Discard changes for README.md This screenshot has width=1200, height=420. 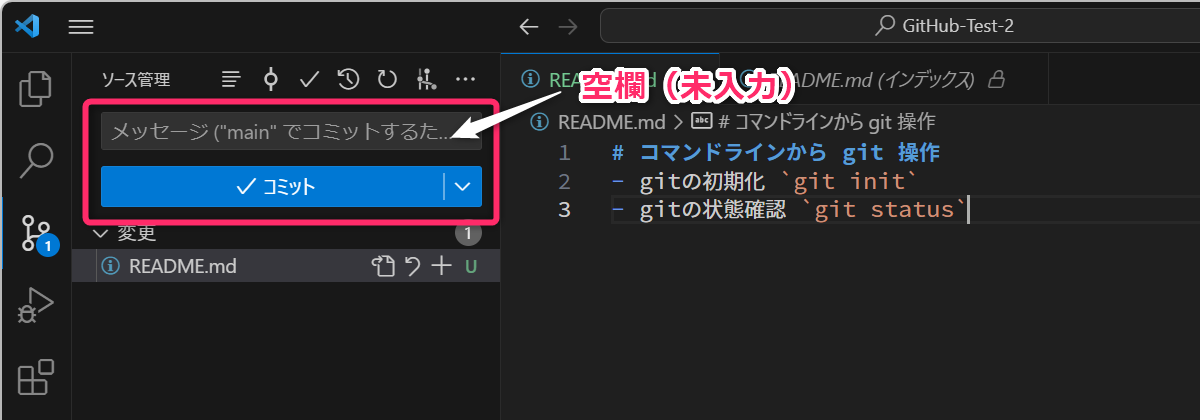(412, 266)
